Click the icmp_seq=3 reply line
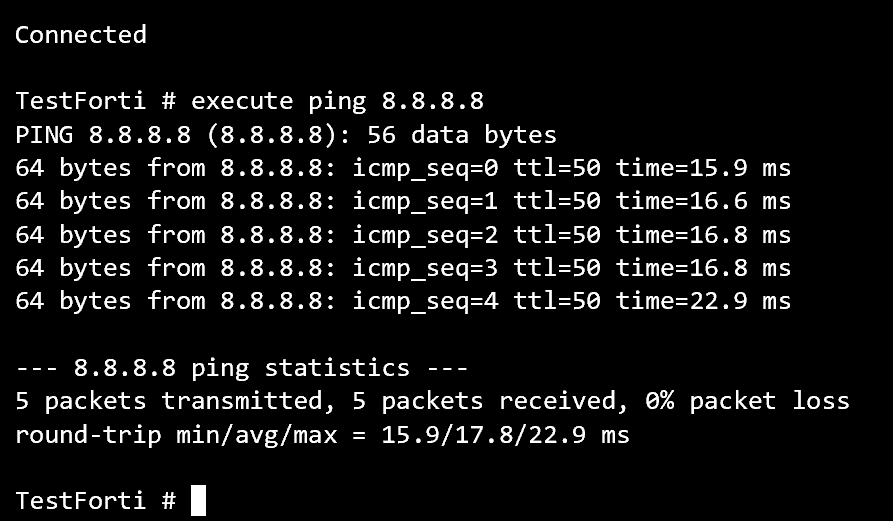 click(x=403, y=268)
